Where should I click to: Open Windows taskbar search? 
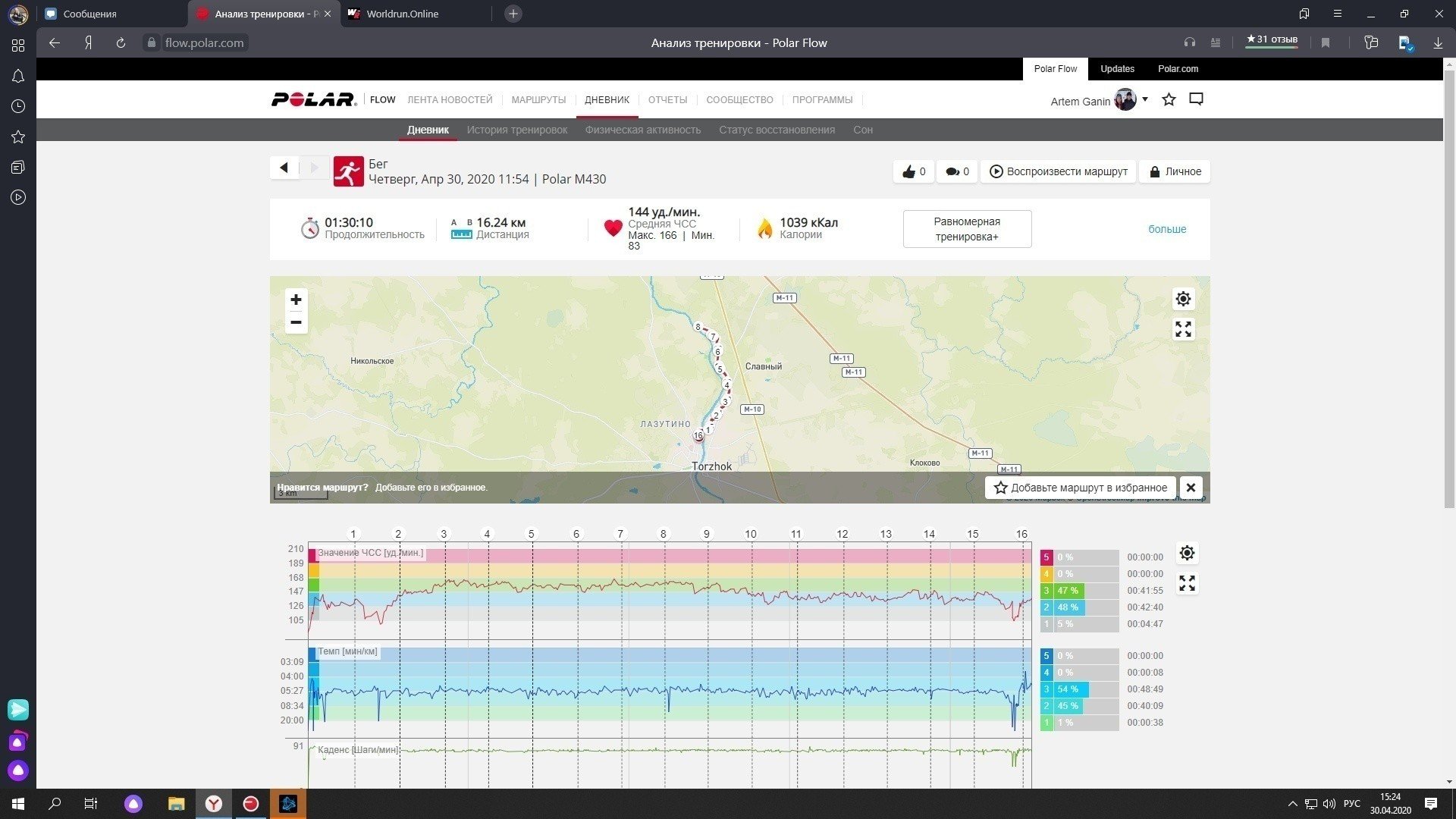point(55,804)
